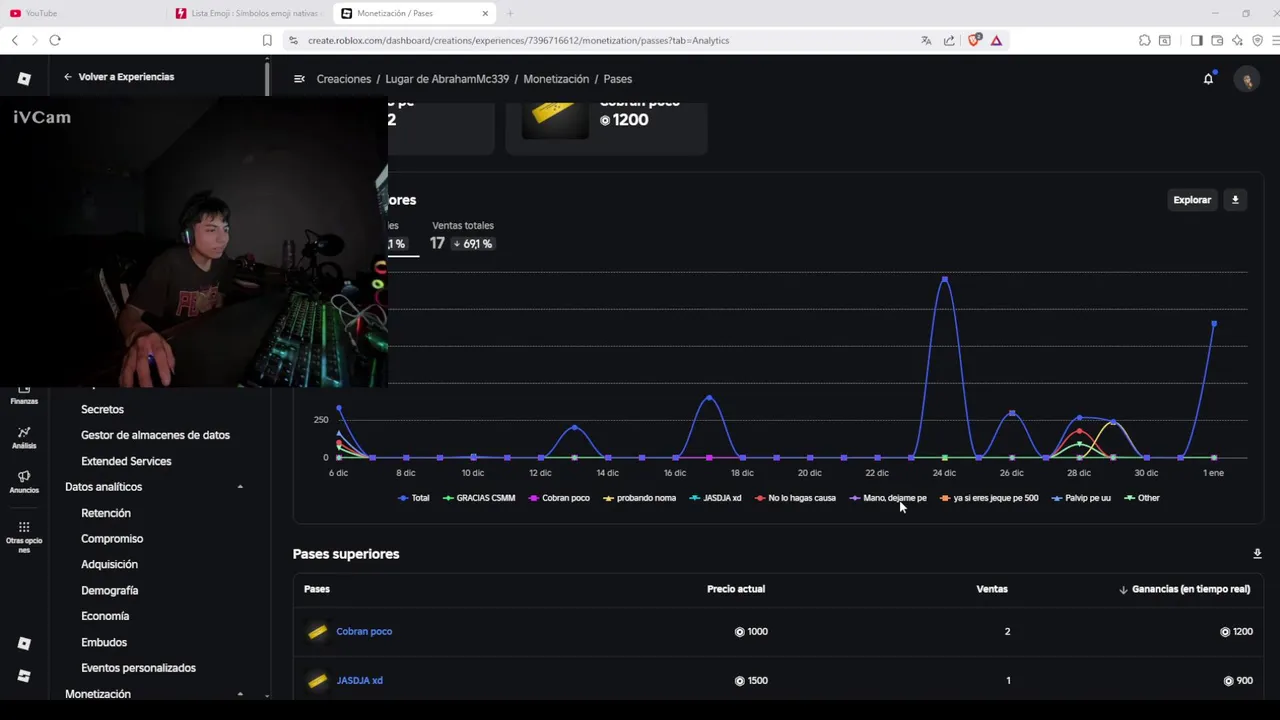Go to Lugar de AbrahamMc339 breadcrumb
1280x720 pixels.
tap(447, 79)
